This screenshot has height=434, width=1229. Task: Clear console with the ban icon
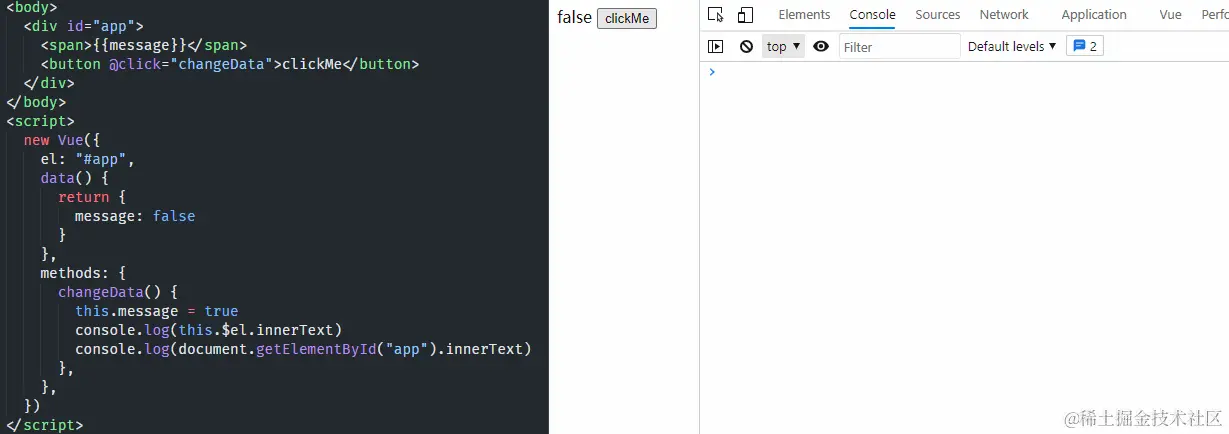point(746,46)
